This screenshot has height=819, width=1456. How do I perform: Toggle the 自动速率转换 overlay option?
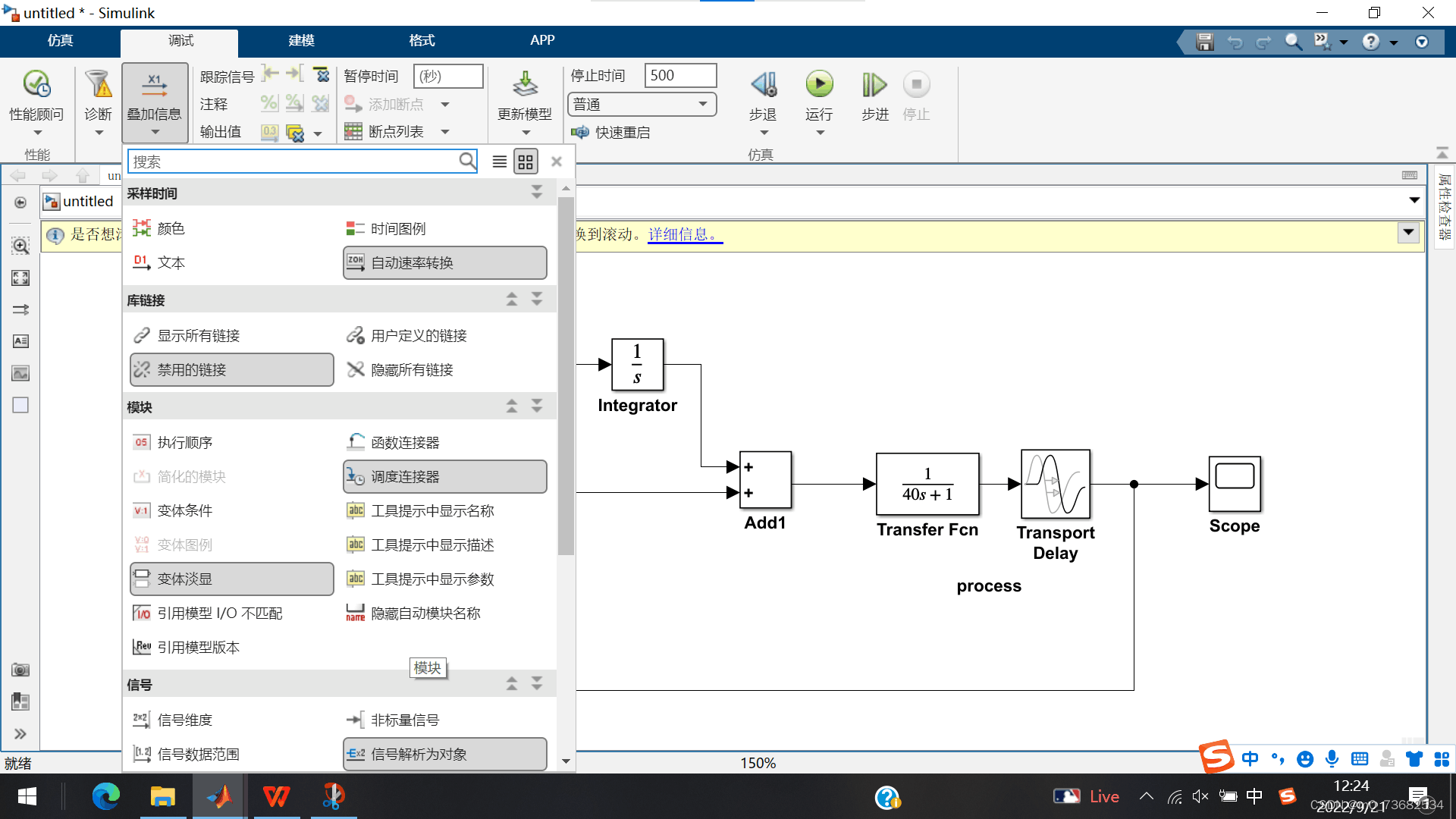coord(444,263)
